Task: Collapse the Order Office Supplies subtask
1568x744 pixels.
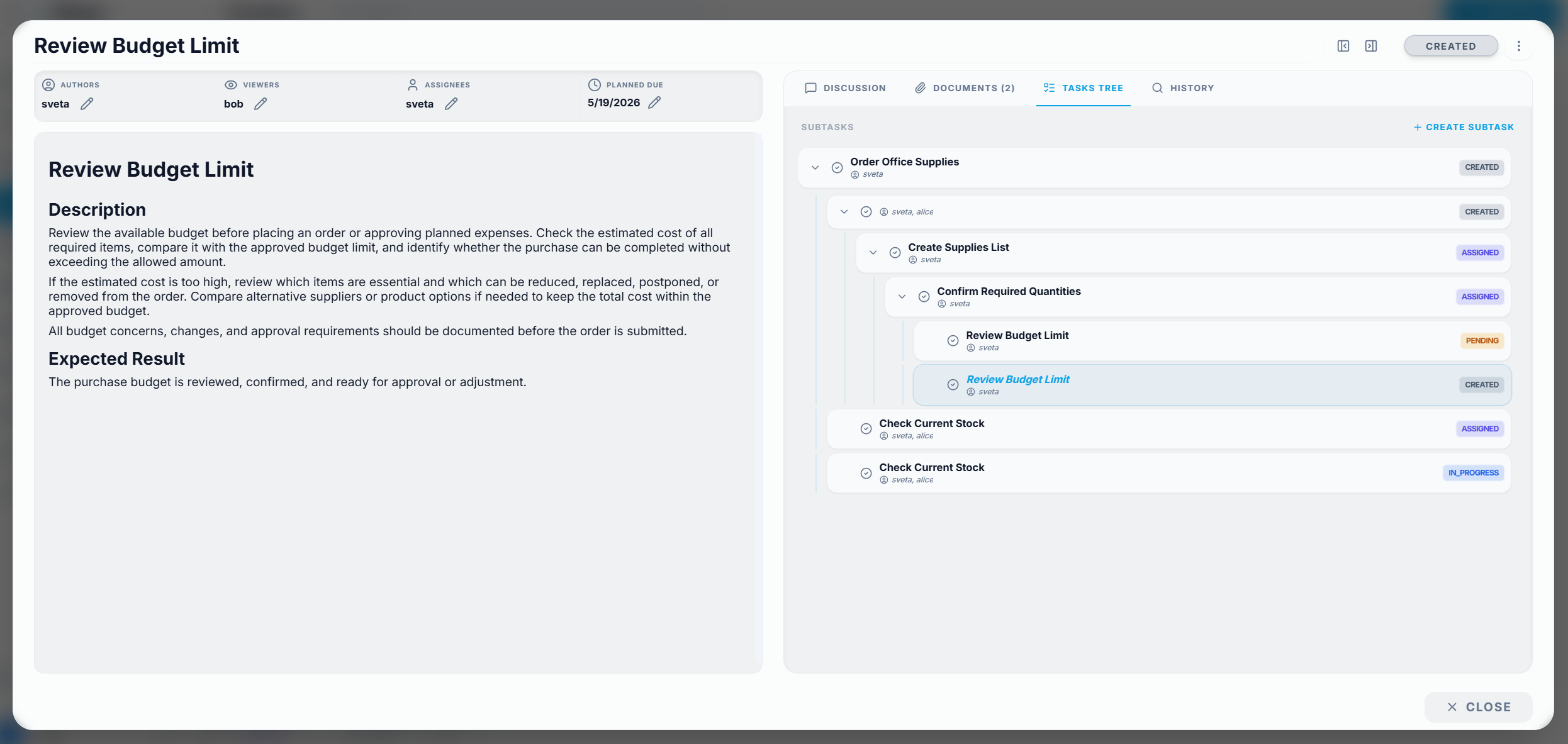Action: [815, 167]
